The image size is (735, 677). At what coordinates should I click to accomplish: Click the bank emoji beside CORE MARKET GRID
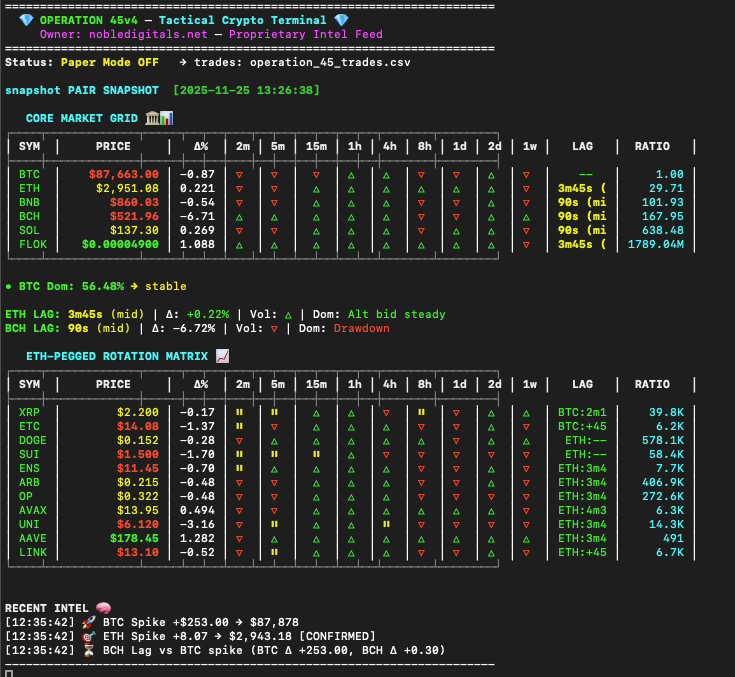(x=151, y=118)
